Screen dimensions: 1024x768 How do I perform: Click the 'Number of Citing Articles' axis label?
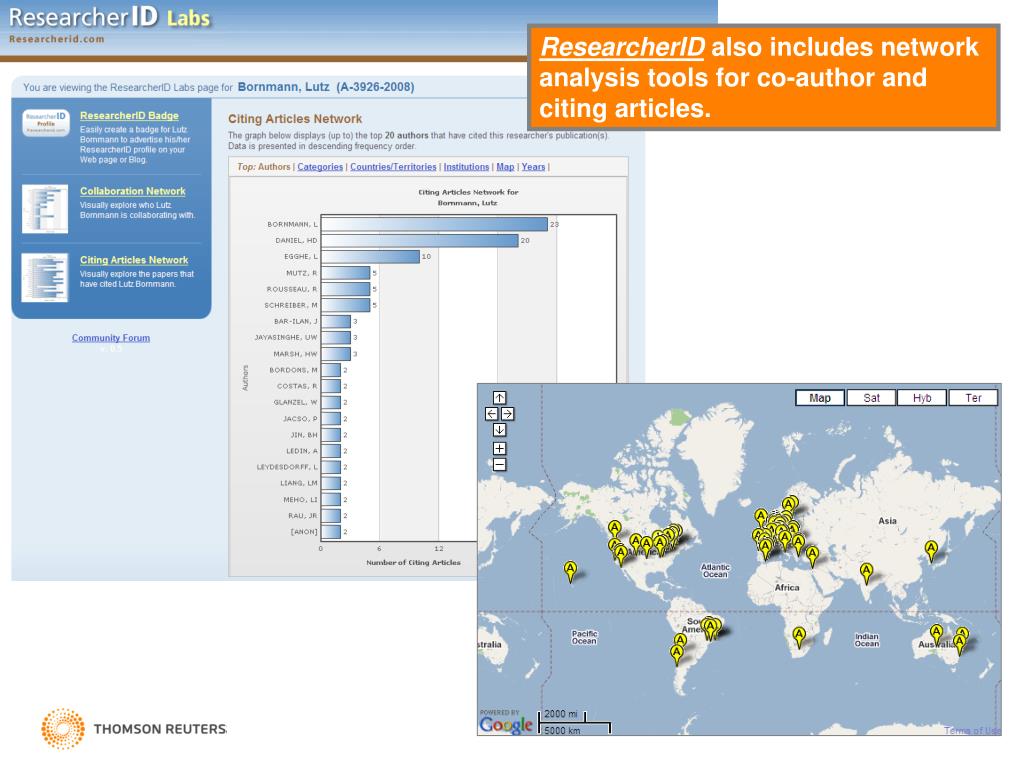pos(413,562)
